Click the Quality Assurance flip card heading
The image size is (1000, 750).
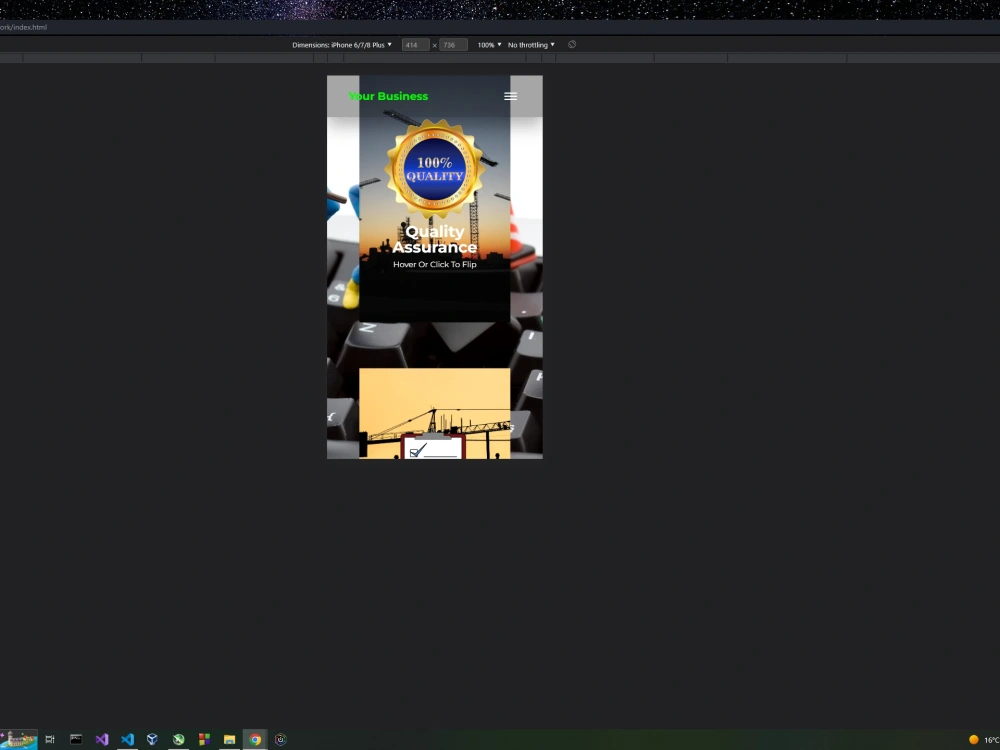[435, 239]
